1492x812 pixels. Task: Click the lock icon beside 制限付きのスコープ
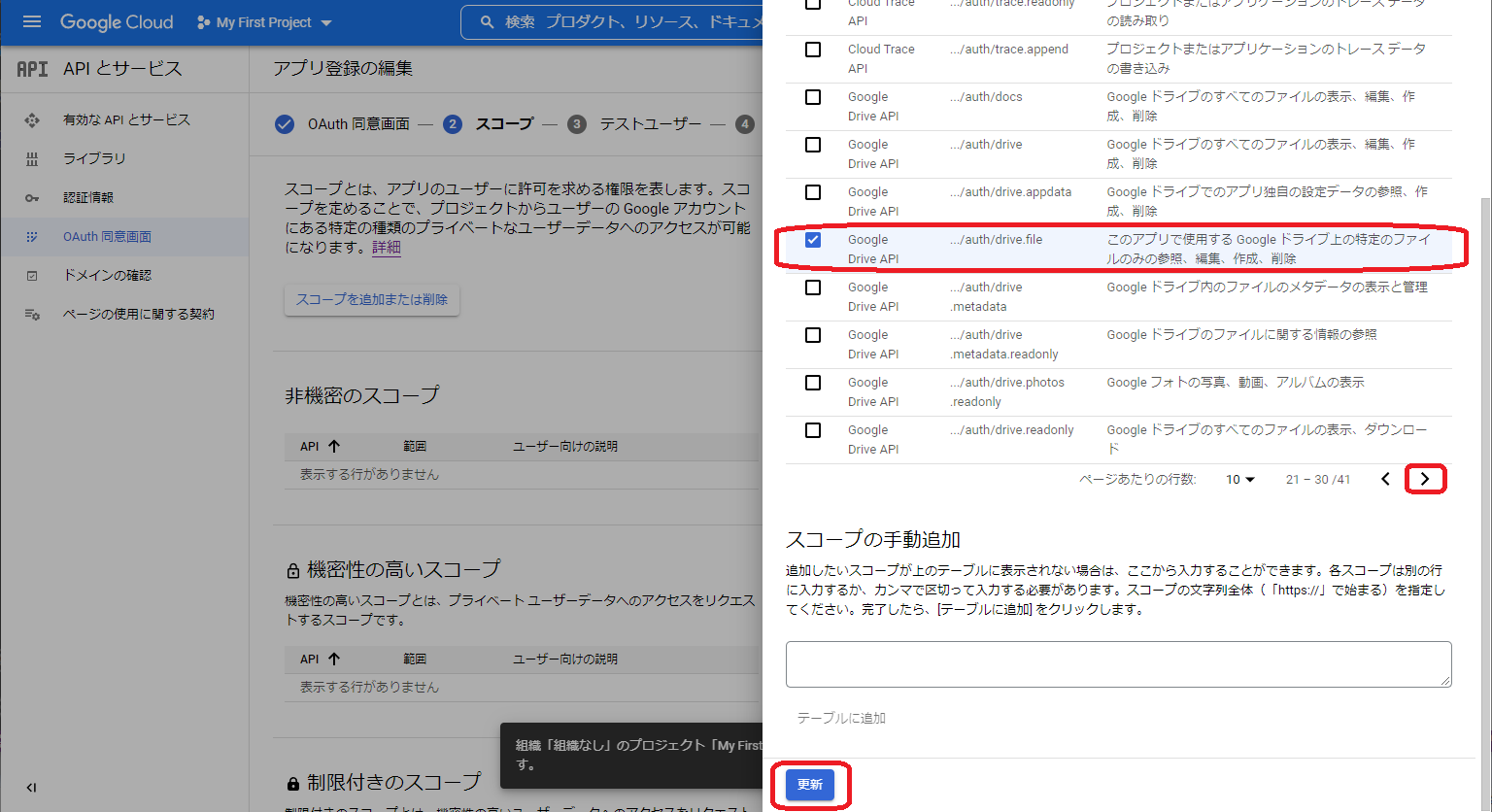(x=293, y=783)
